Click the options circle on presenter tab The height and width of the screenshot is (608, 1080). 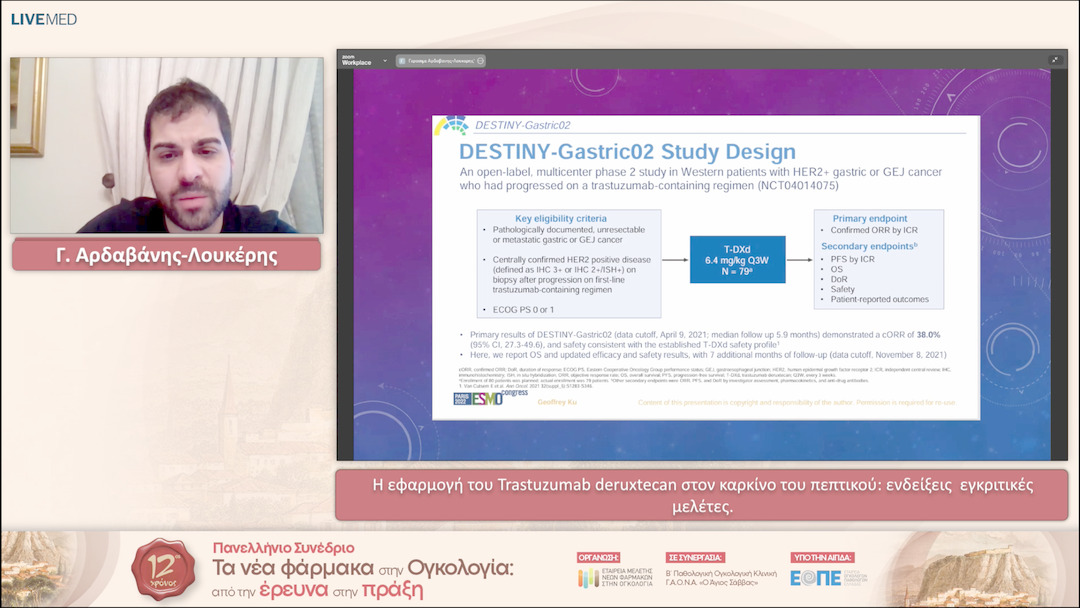[x=481, y=61]
